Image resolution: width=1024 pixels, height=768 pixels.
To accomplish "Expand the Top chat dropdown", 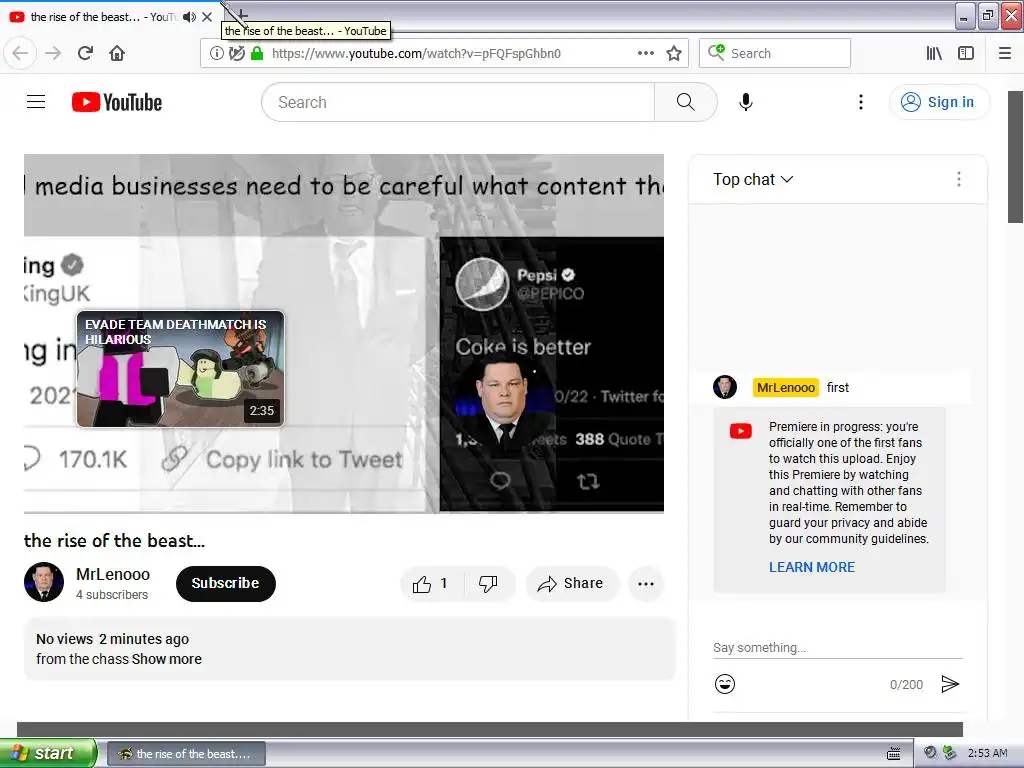I will pyautogui.click(x=753, y=179).
